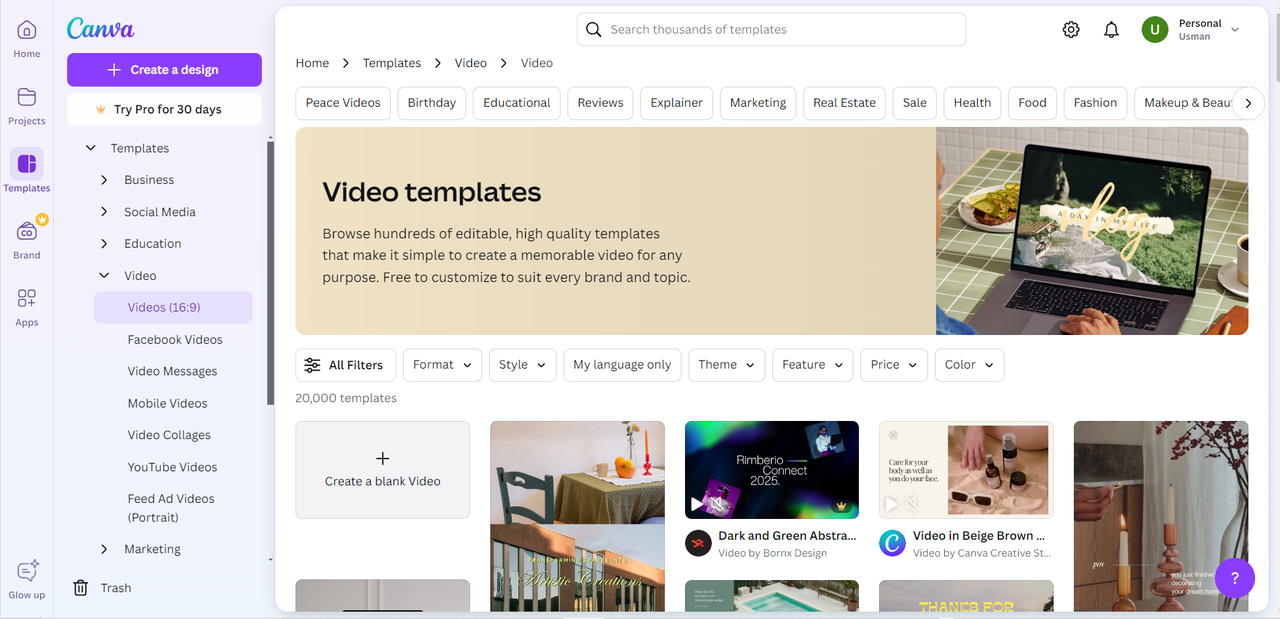Open the Style filter dropdown
The height and width of the screenshot is (619, 1280).
coord(522,365)
